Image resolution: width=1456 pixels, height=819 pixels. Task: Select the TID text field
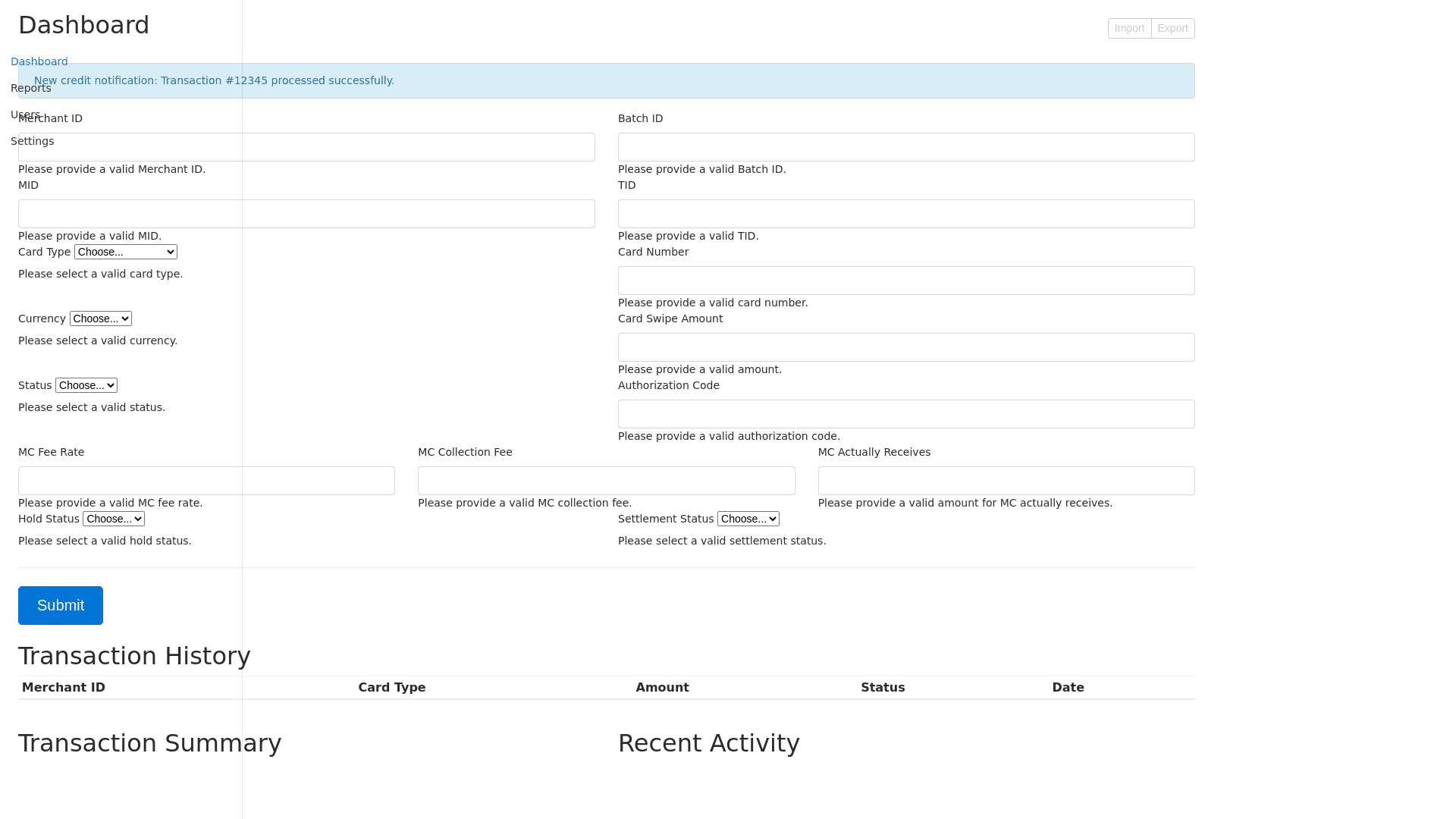click(906, 214)
